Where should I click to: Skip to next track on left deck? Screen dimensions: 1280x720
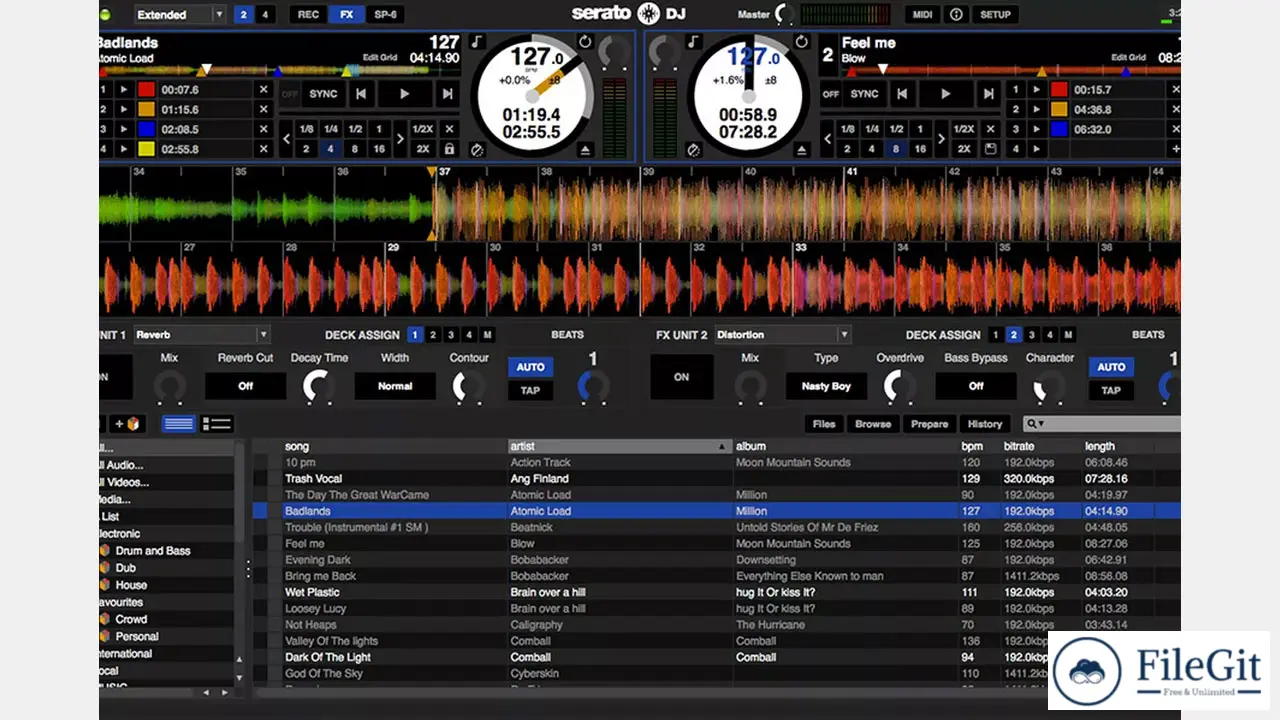click(447, 94)
